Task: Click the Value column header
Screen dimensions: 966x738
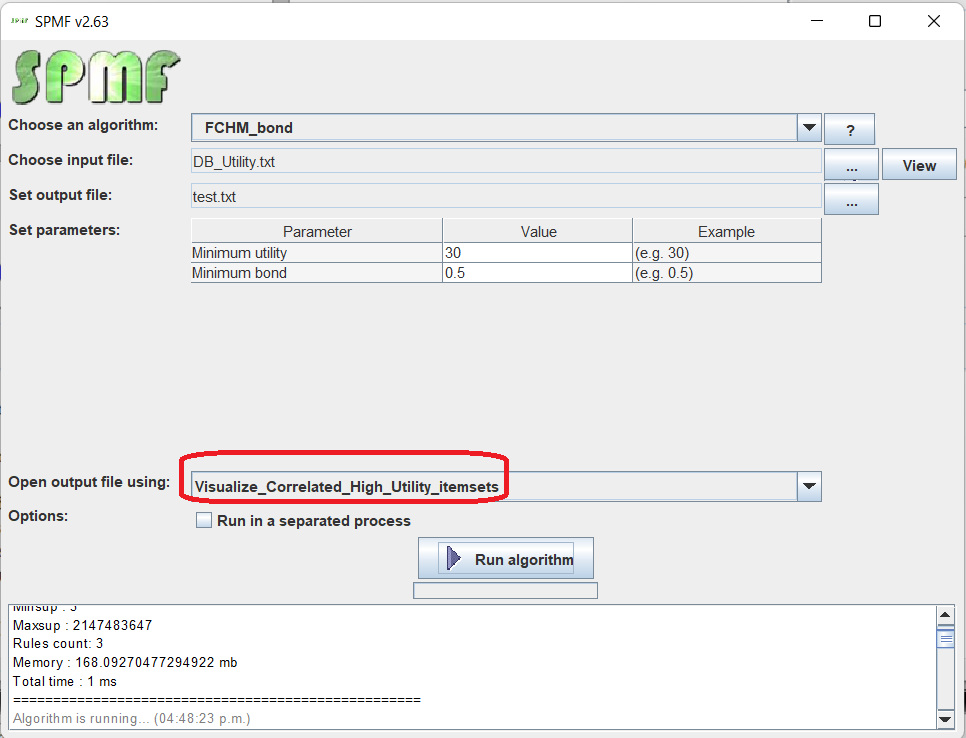Action: click(x=537, y=232)
